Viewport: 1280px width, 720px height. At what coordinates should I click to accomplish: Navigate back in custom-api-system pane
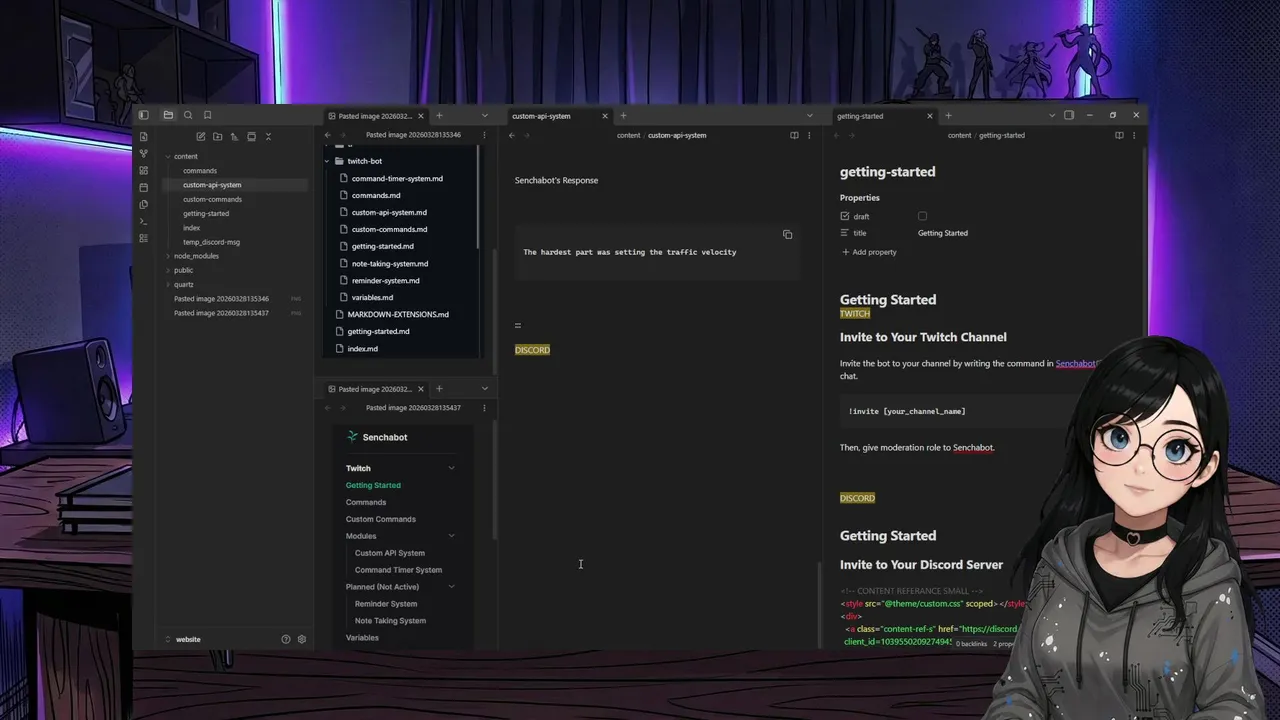click(x=511, y=135)
